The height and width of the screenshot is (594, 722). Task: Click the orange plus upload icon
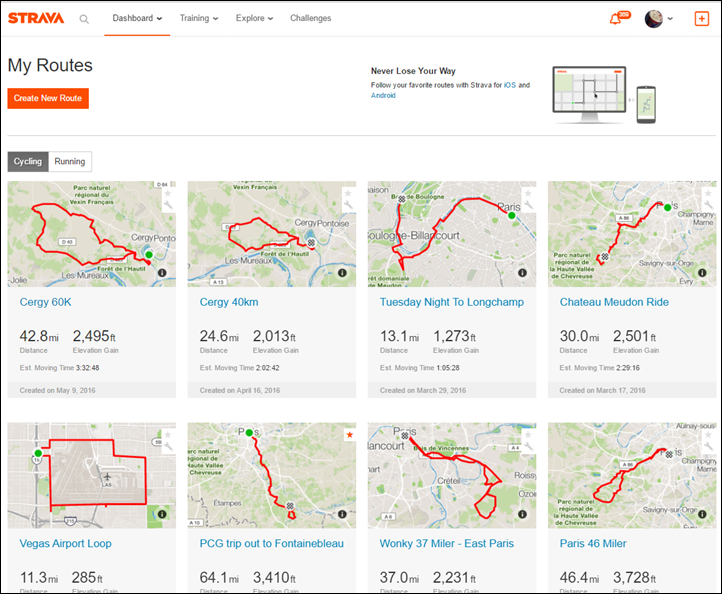tap(701, 18)
